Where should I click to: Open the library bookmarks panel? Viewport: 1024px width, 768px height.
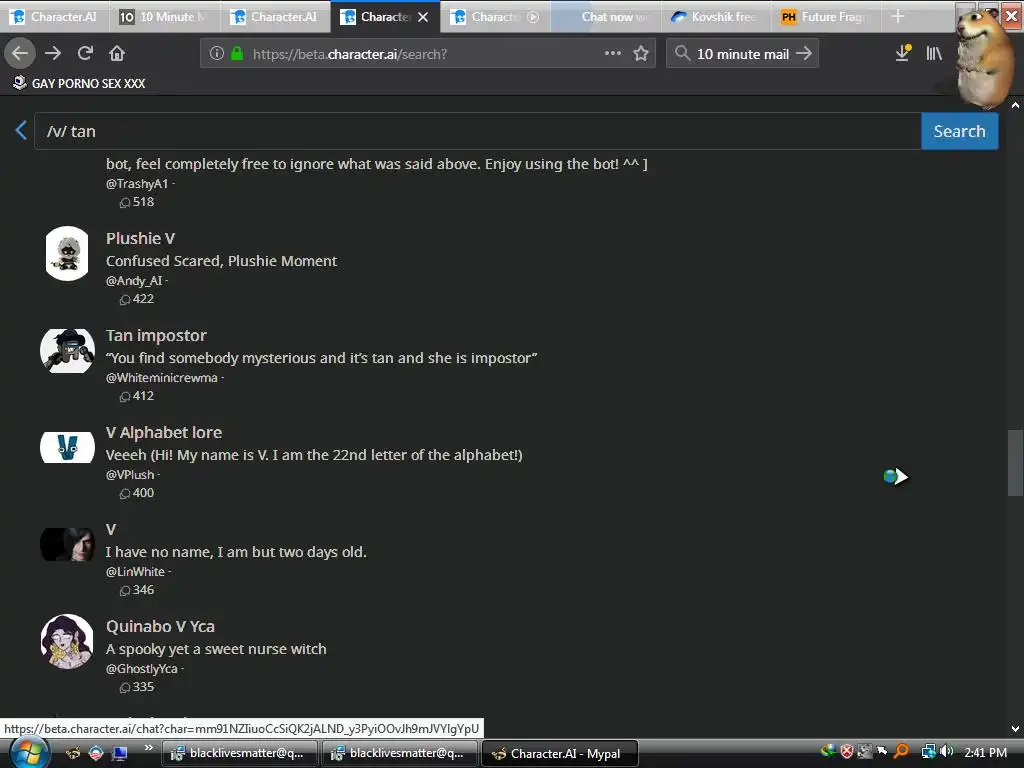(934, 53)
